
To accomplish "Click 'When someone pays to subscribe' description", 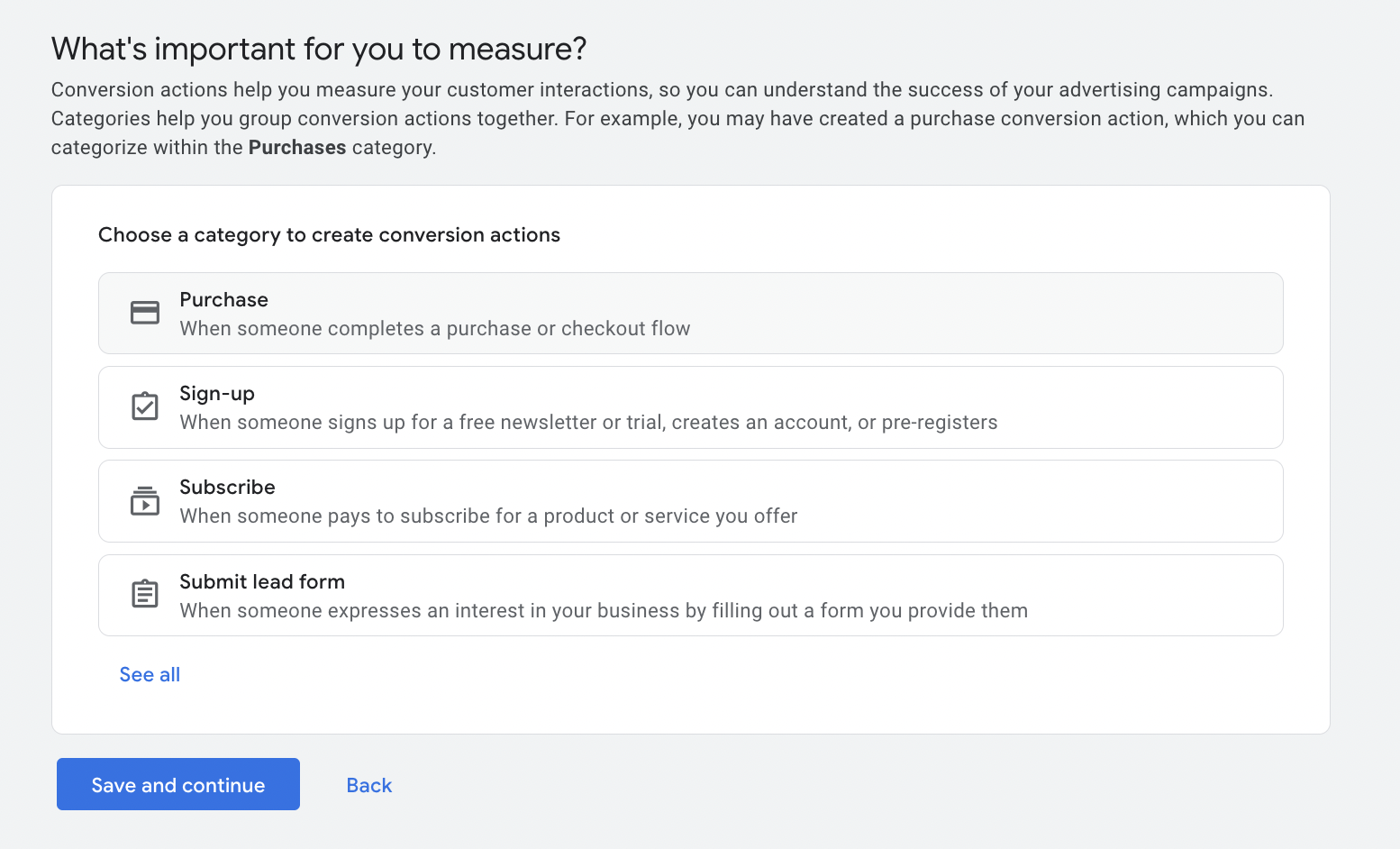I will (x=488, y=516).
